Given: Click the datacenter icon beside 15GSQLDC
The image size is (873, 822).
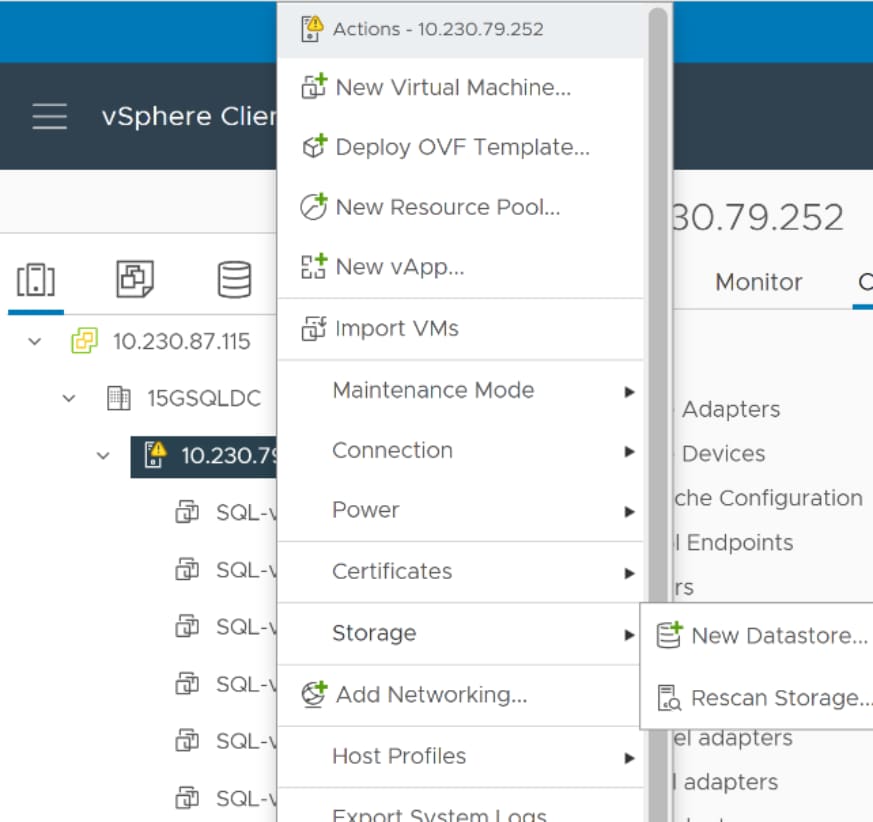Looking at the screenshot, I should (119, 398).
